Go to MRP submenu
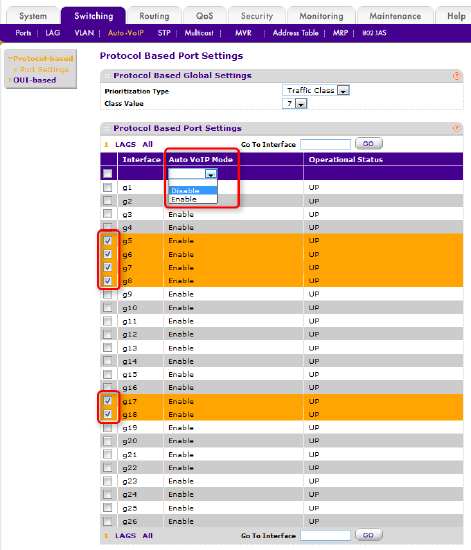 [x=340, y=33]
